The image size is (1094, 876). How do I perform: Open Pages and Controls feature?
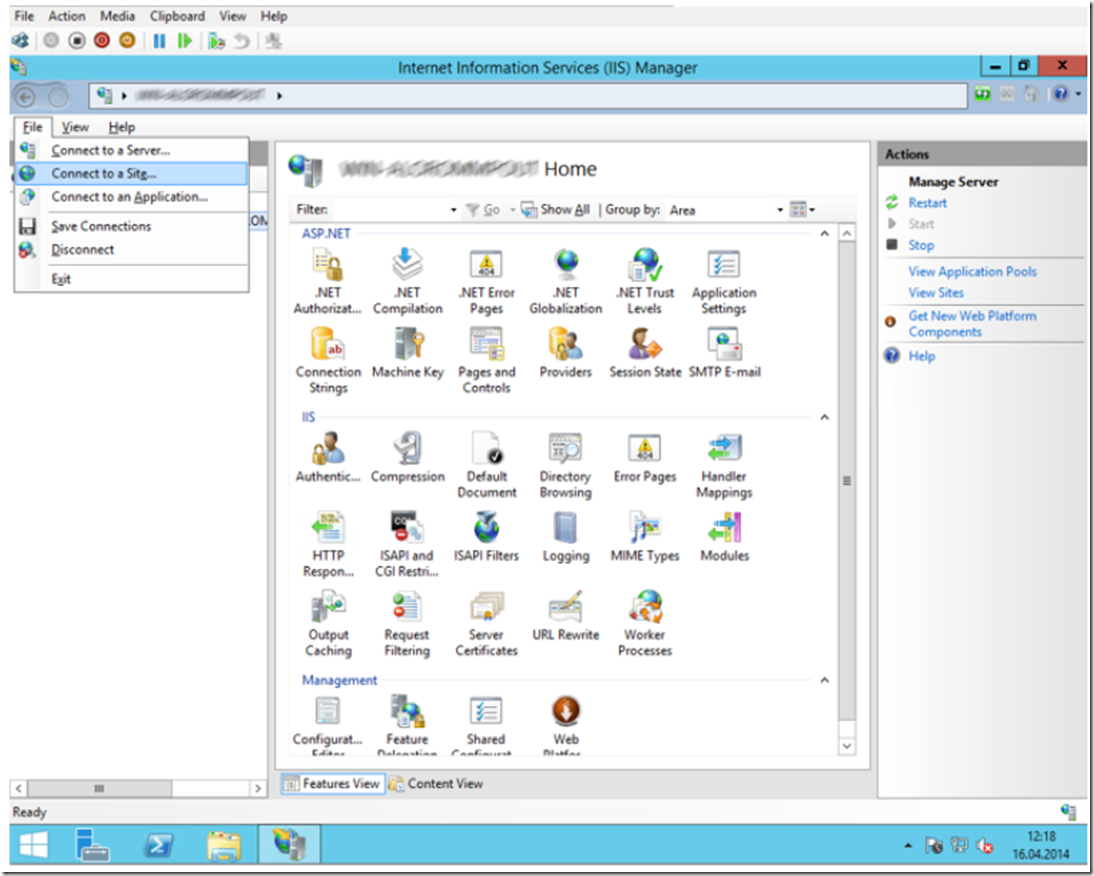(x=486, y=361)
